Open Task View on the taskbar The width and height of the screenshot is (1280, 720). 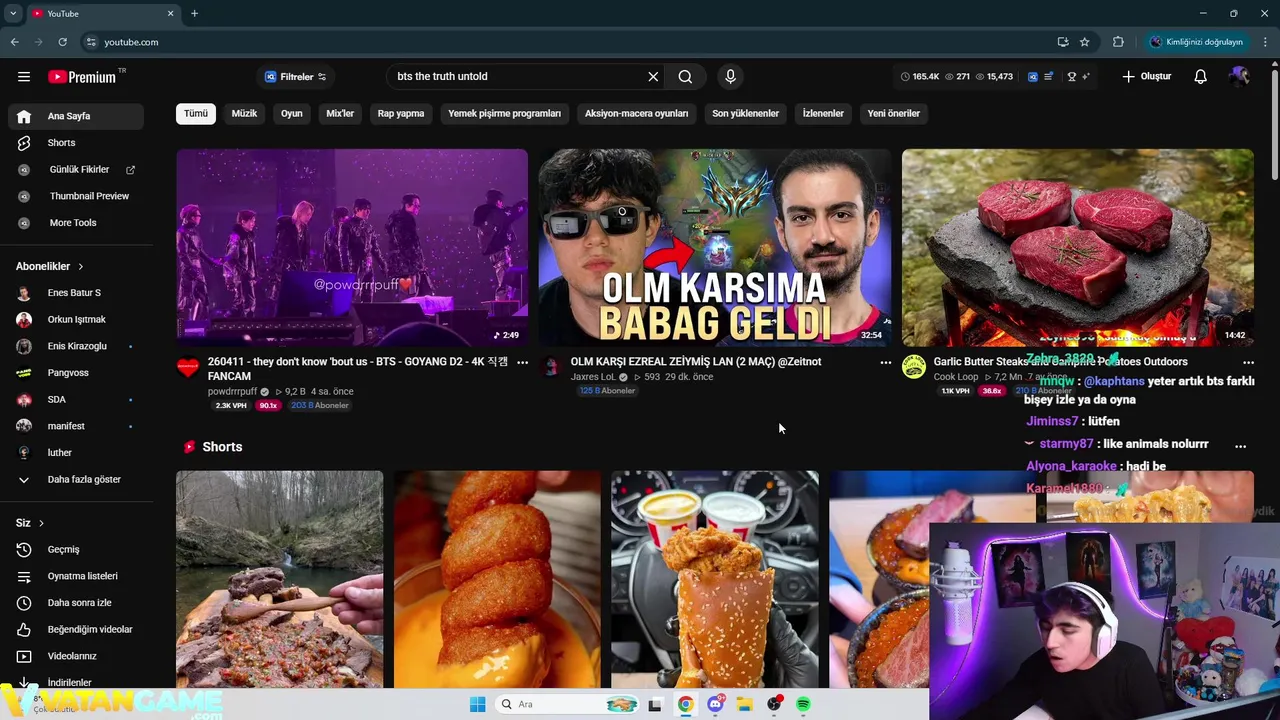click(x=655, y=704)
